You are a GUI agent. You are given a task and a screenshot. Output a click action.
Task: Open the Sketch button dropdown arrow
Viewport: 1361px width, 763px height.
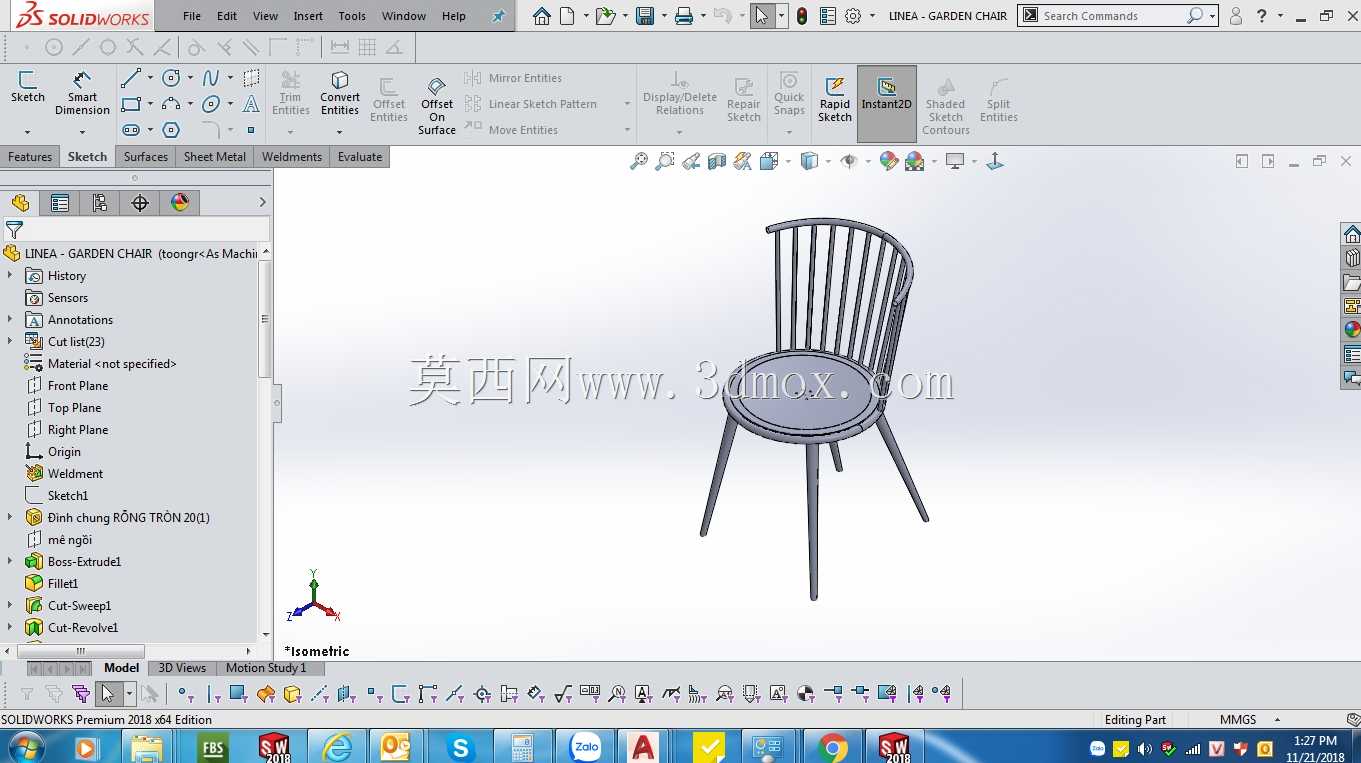click(x=27, y=131)
